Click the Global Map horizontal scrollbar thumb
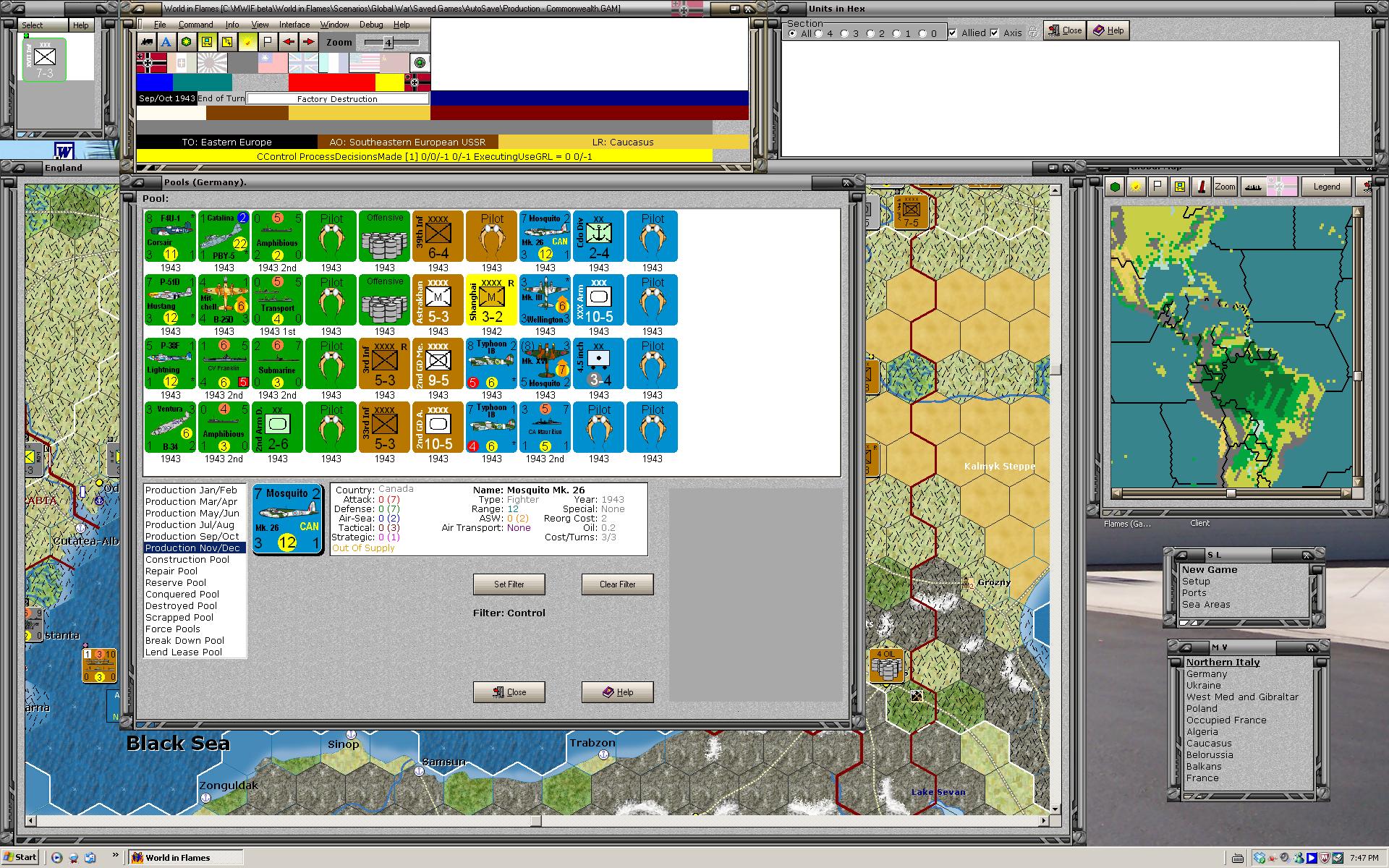 (1231, 493)
